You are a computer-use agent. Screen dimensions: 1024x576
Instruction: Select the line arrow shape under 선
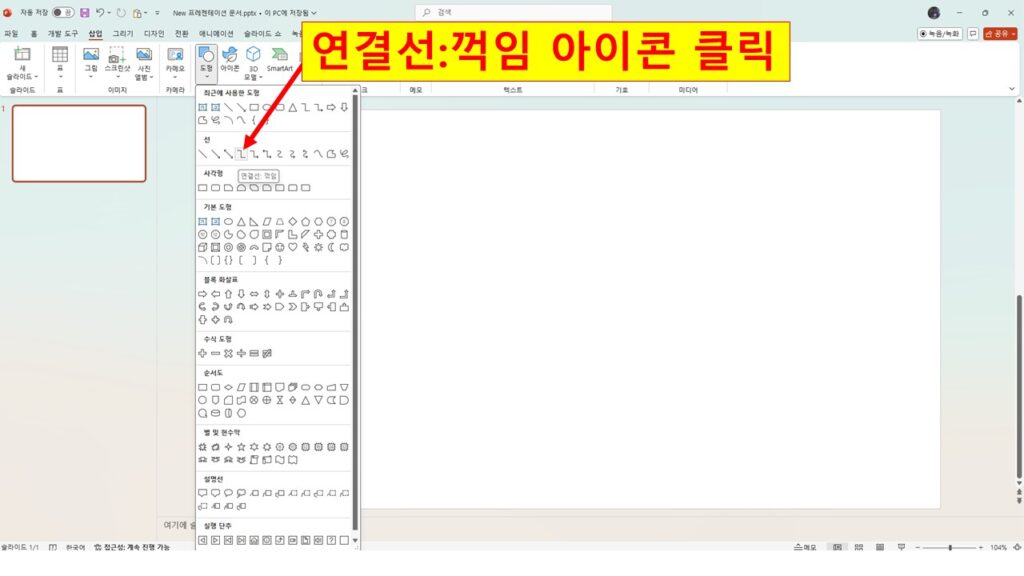click(x=216, y=154)
